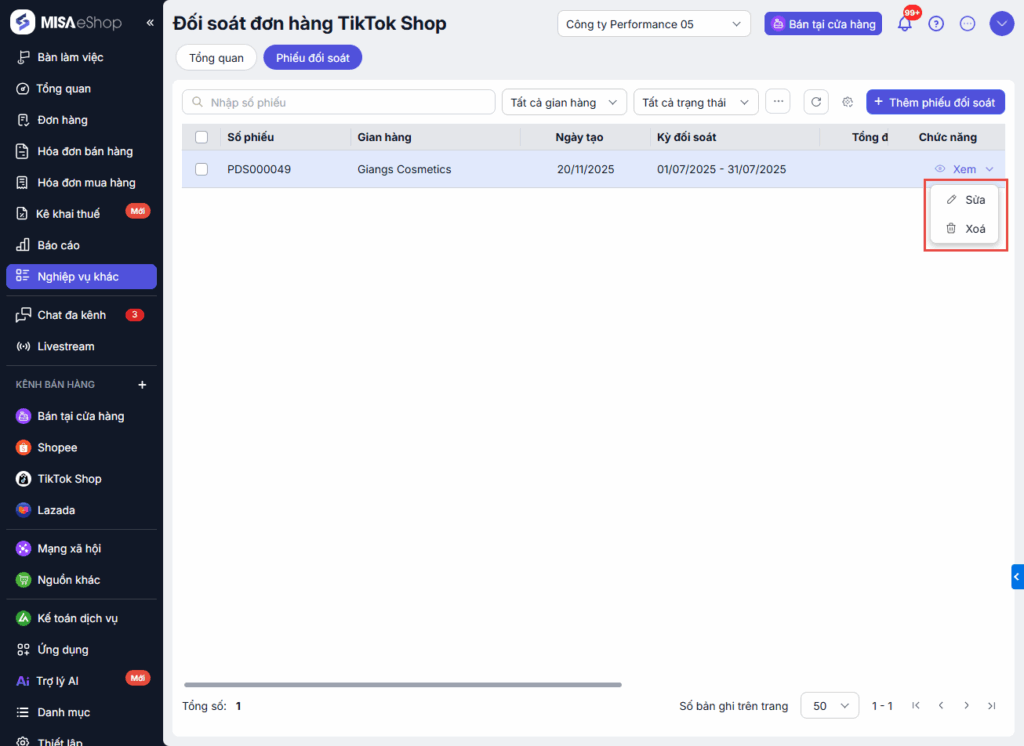Go to next page arrow
Viewport: 1024px width, 746px height.
[x=967, y=705]
